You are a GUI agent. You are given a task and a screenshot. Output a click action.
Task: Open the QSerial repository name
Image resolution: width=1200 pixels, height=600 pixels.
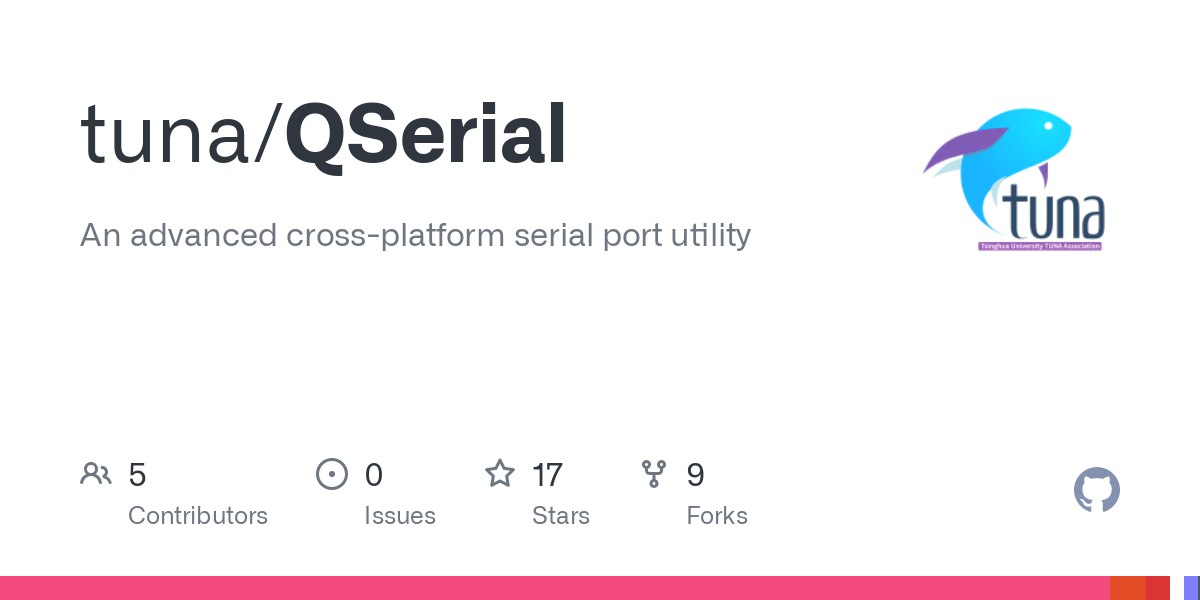click(426, 135)
